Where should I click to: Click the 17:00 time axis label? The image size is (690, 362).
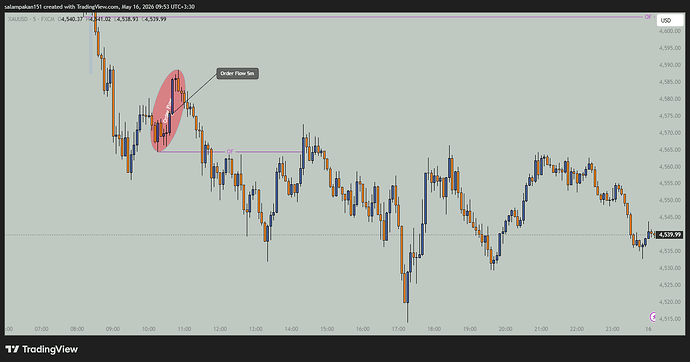[x=398, y=329]
